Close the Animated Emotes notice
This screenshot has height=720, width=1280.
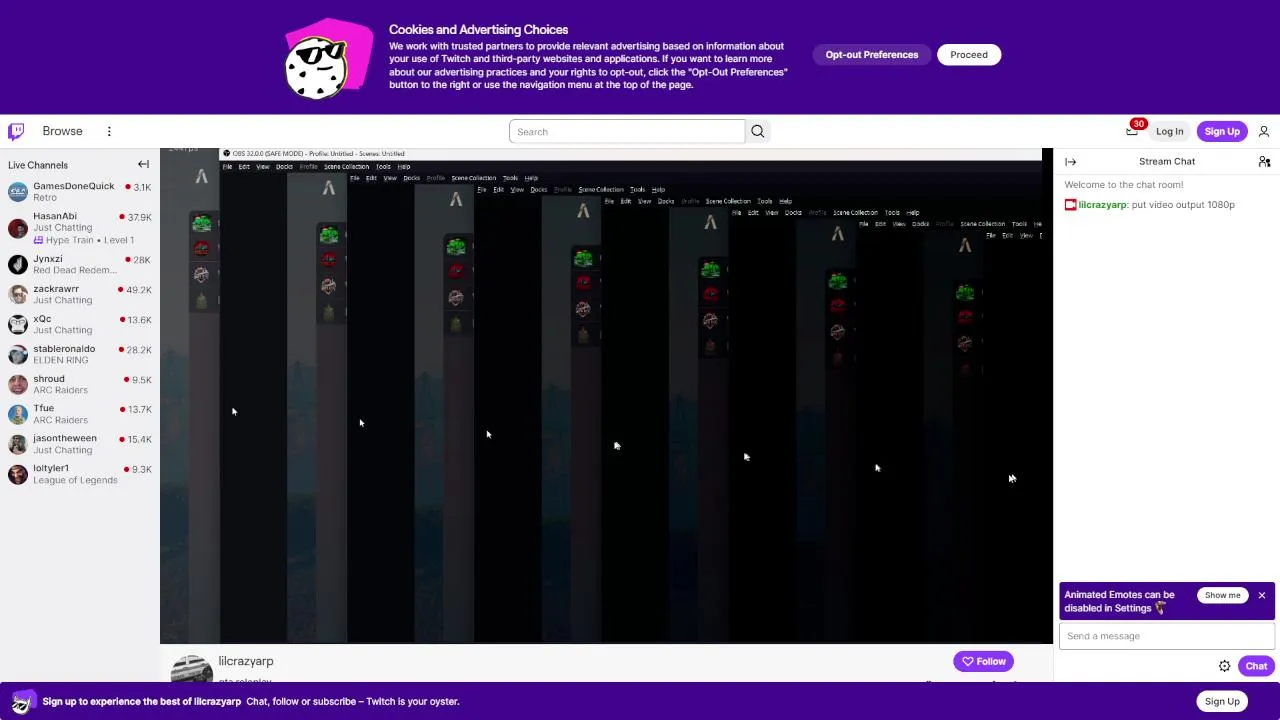click(x=1262, y=595)
